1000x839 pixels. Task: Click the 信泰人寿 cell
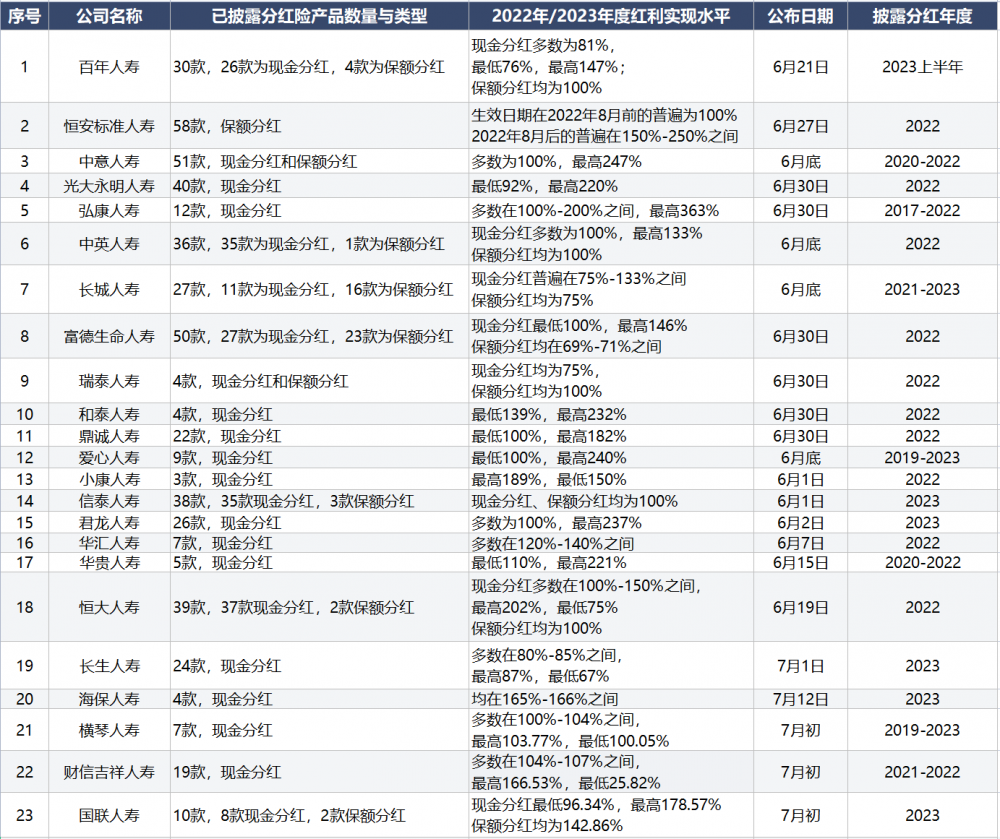[109, 501]
